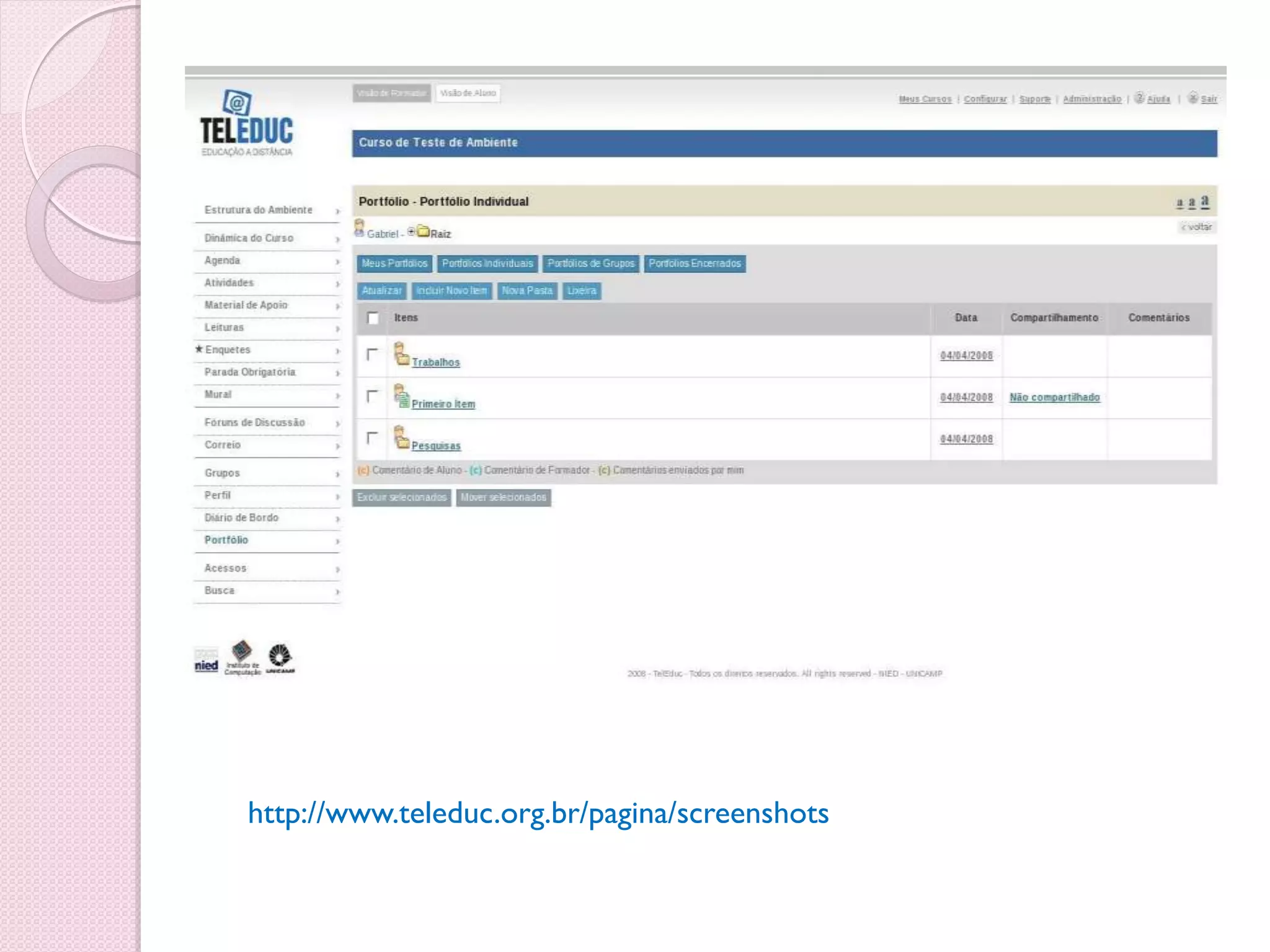
Task: Open the Administração link
Action: click(x=1092, y=99)
